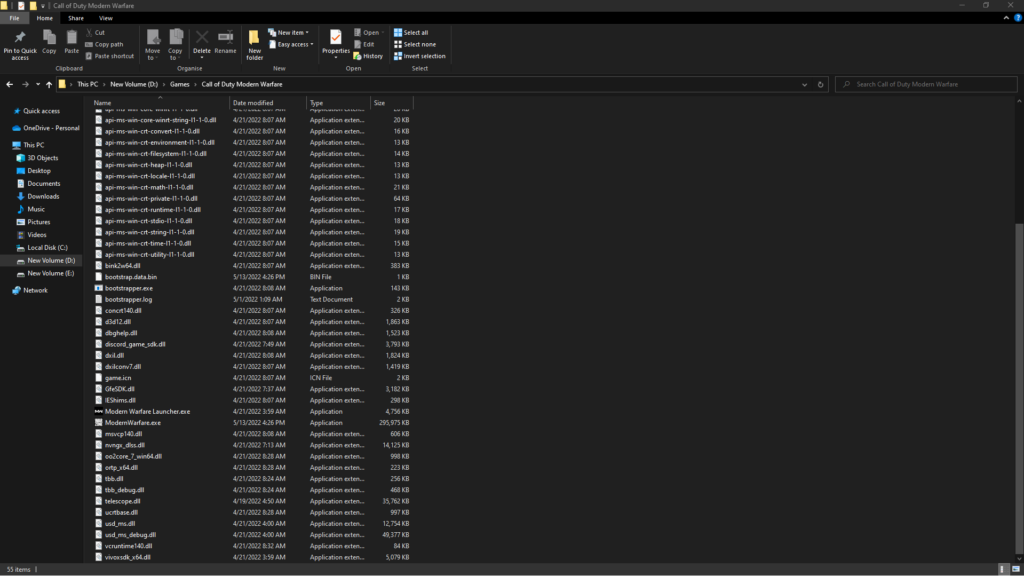The image size is (1024, 576).
Task: Rename the selected item
Action: click(225, 42)
